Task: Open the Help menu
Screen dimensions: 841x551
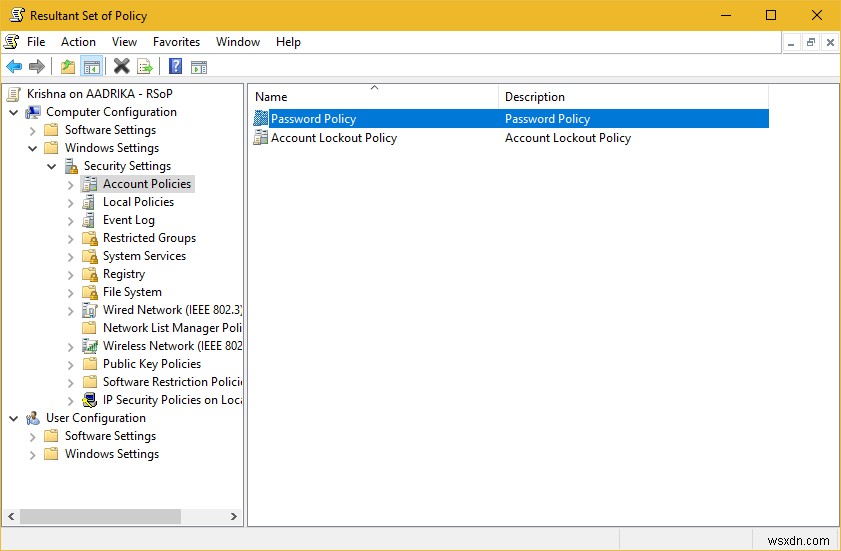Action: pyautogui.click(x=289, y=42)
